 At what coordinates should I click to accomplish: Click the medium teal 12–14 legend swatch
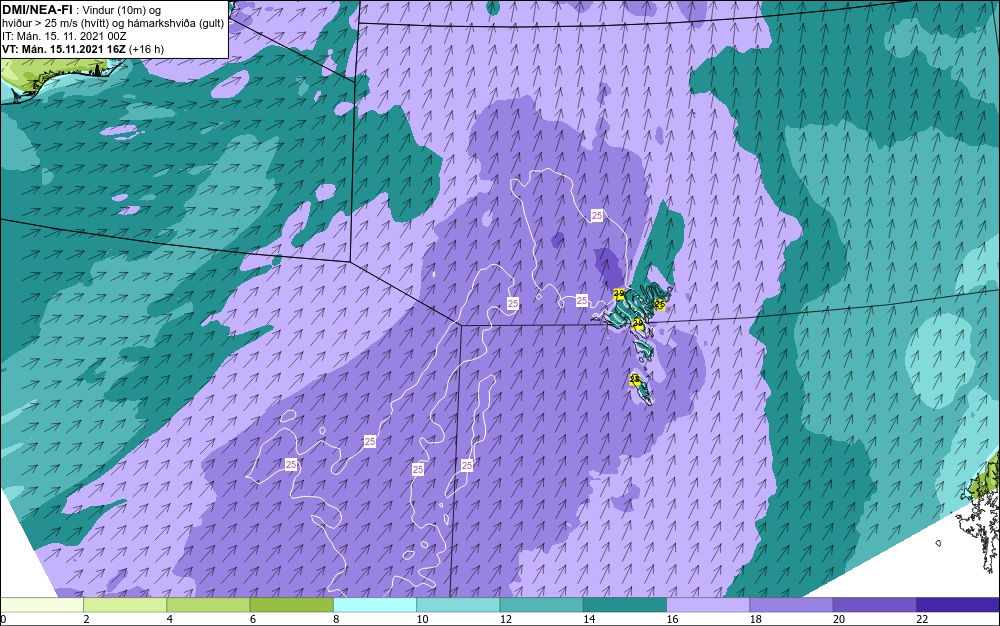tap(541, 605)
